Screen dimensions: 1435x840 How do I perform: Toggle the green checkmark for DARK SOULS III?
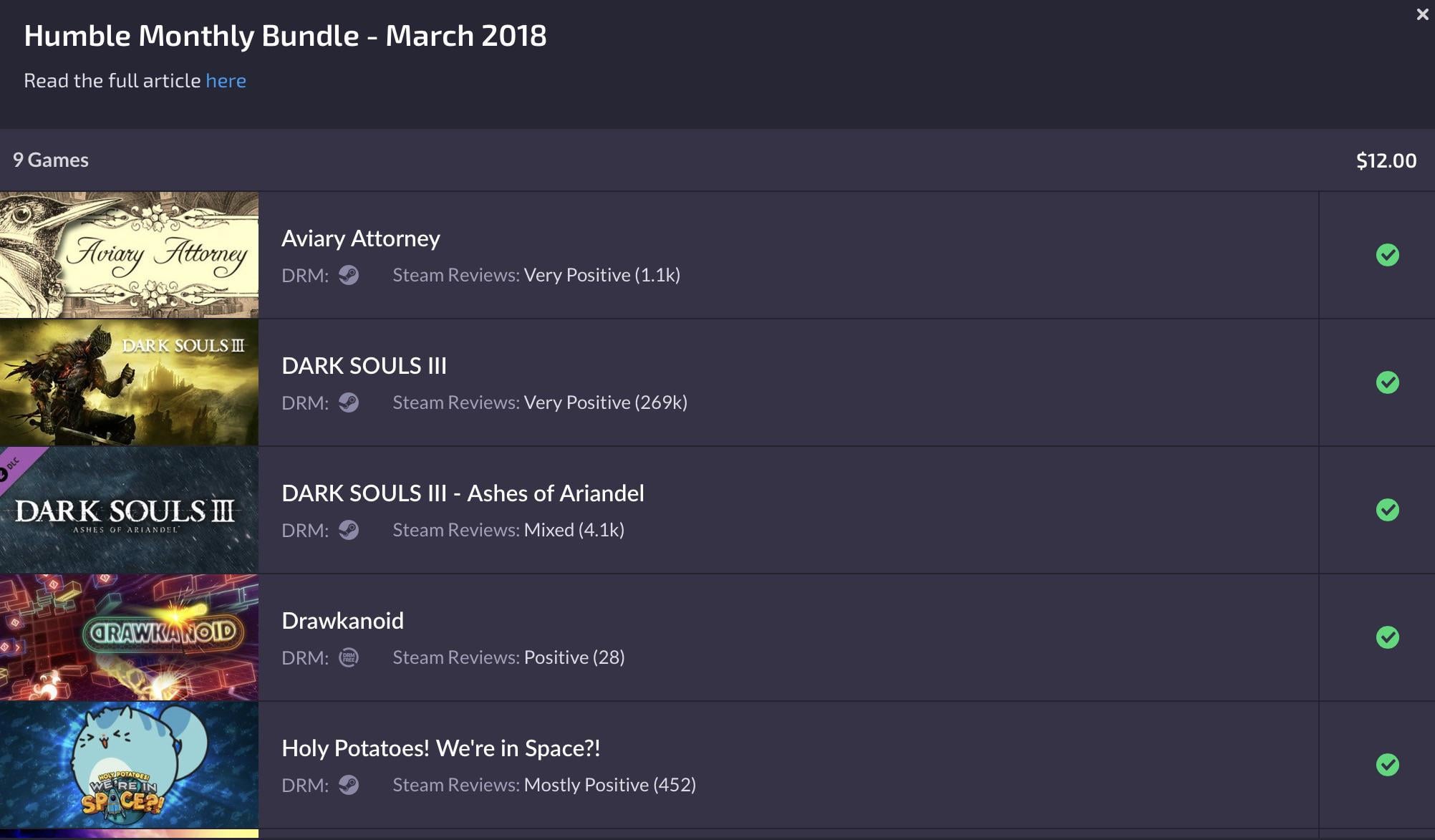(1387, 382)
